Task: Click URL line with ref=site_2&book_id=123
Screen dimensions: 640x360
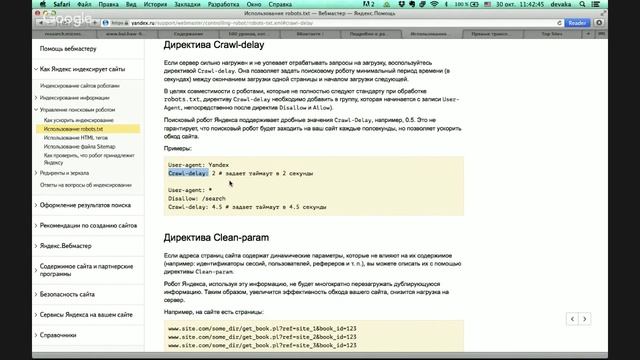Action: (x=262, y=337)
